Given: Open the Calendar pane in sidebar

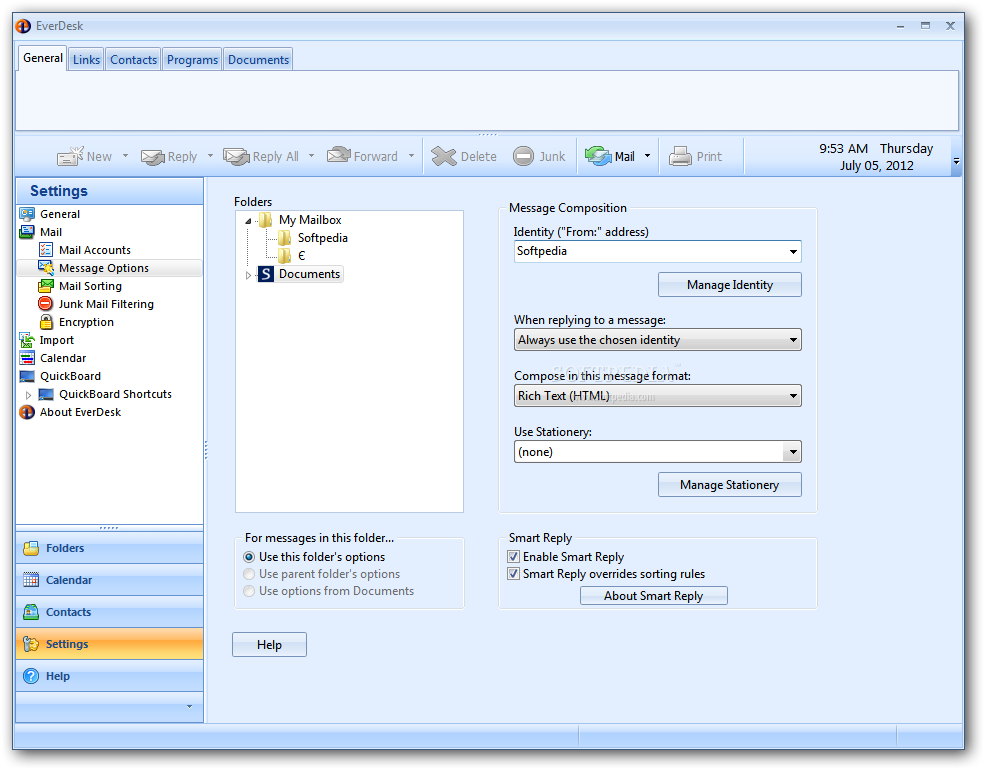Looking at the screenshot, I should (x=109, y=580).
